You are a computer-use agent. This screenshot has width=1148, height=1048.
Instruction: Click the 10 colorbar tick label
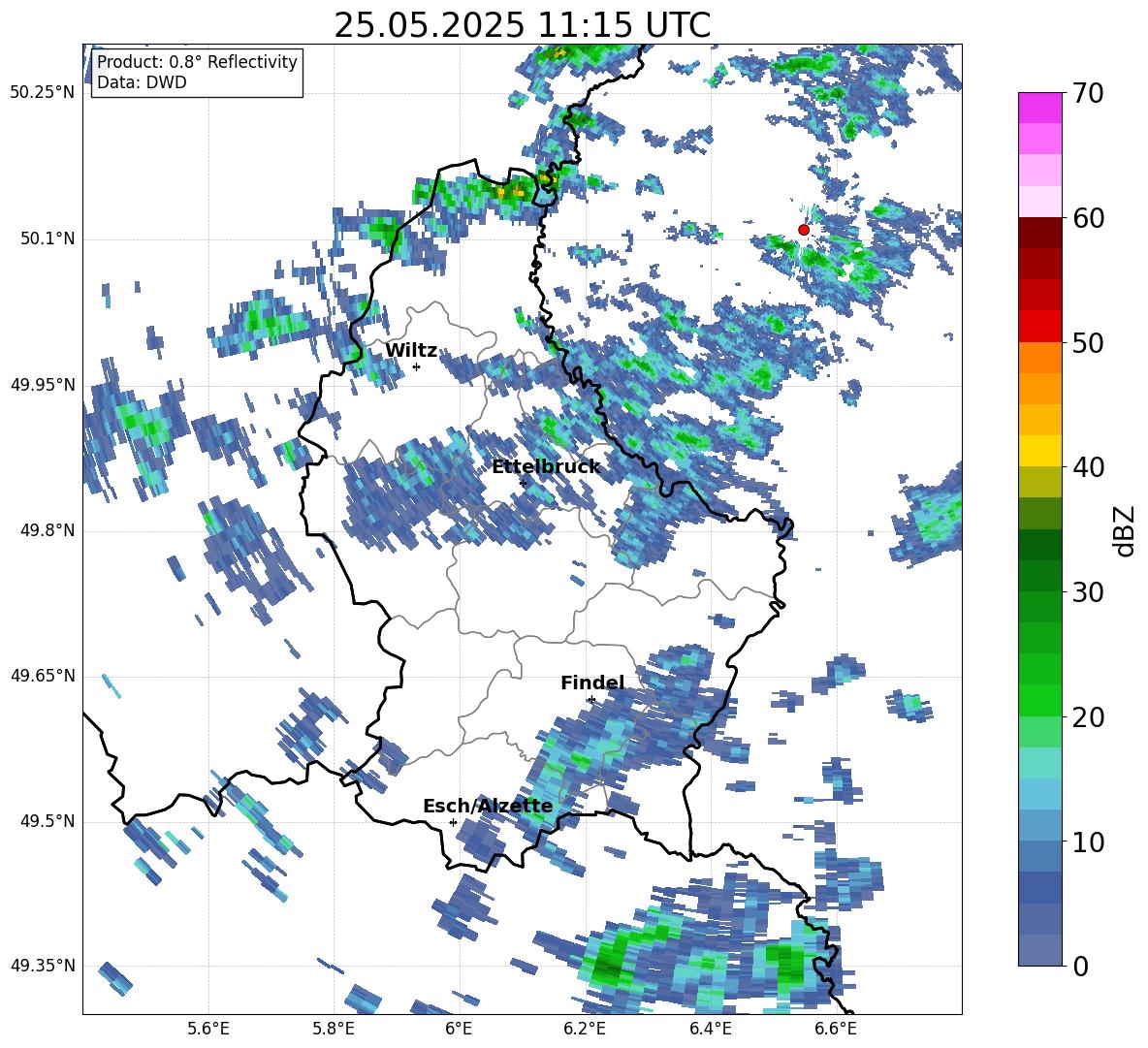click(1088, 842)
